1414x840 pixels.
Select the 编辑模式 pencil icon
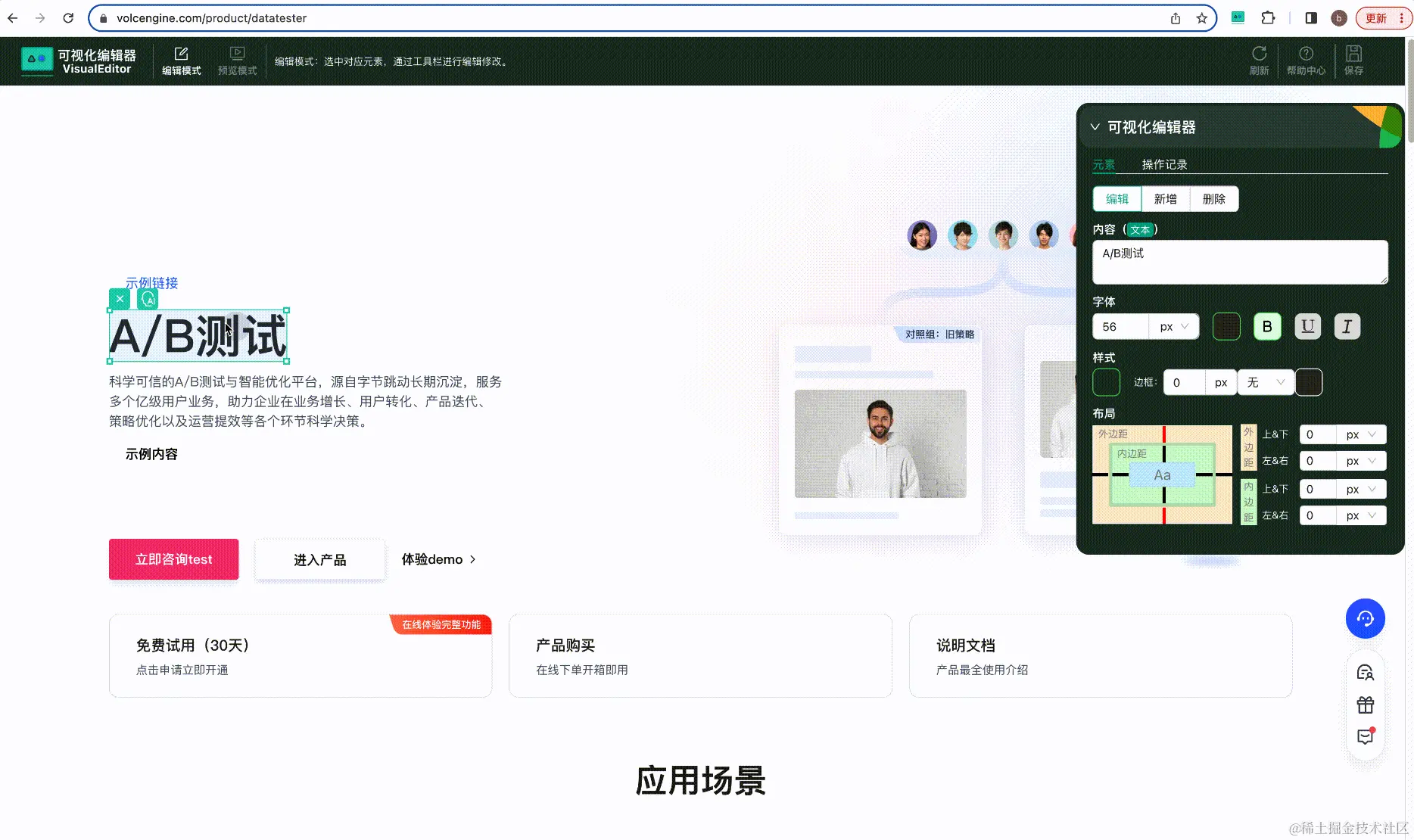(181, 53)
